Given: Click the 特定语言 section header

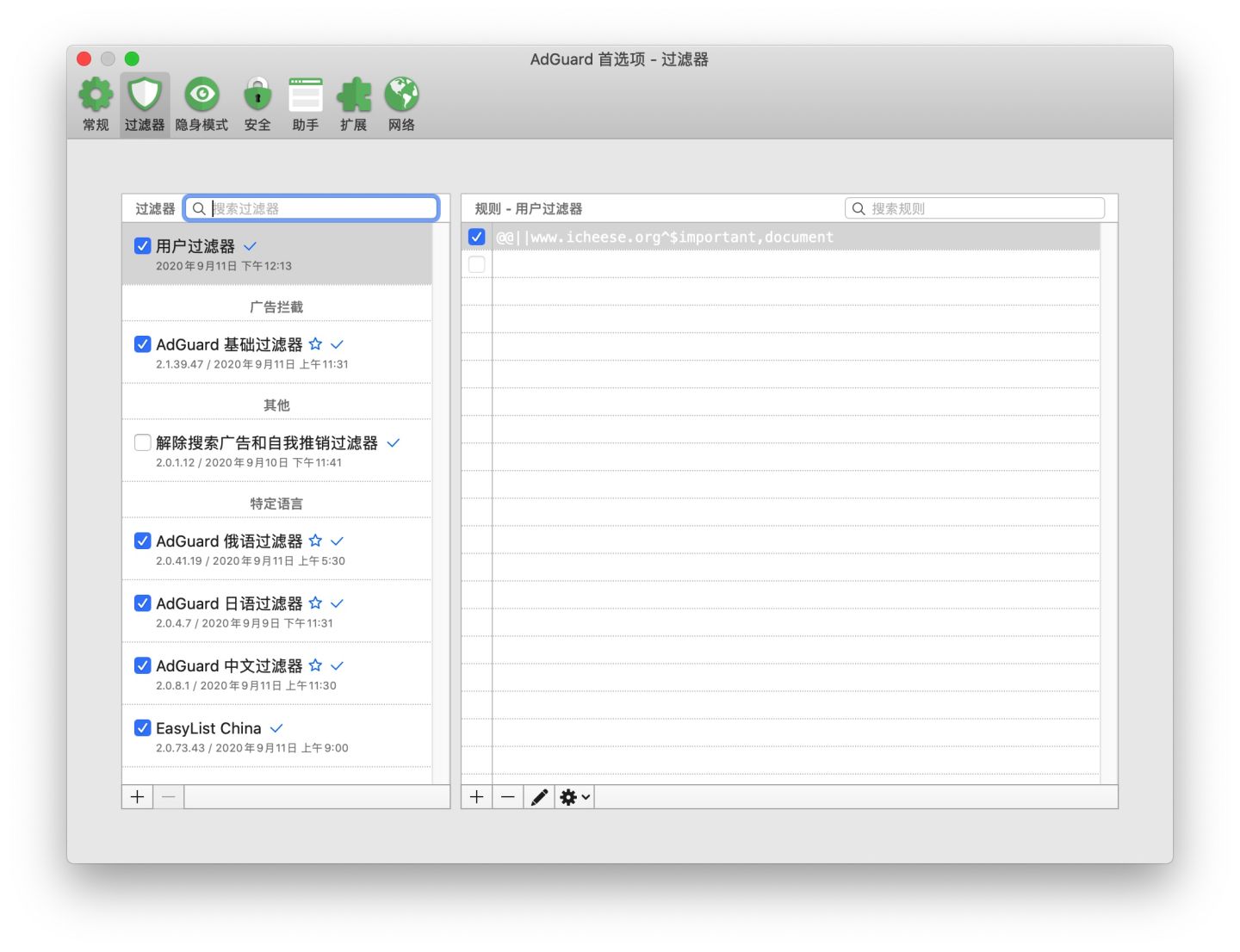Looking at the screenshot, I should (276, 504).
